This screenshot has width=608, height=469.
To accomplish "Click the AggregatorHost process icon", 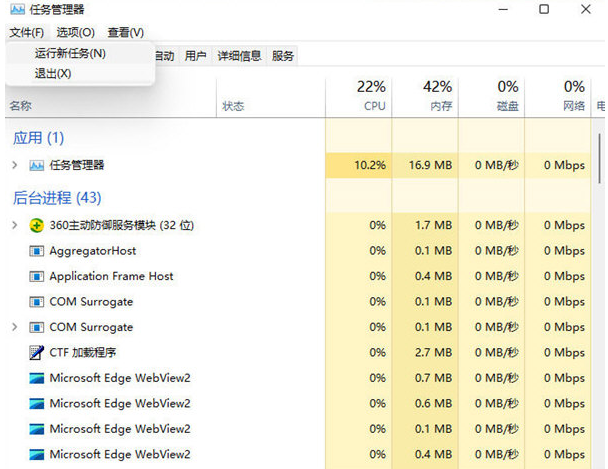I will click(x=36, y=251).
